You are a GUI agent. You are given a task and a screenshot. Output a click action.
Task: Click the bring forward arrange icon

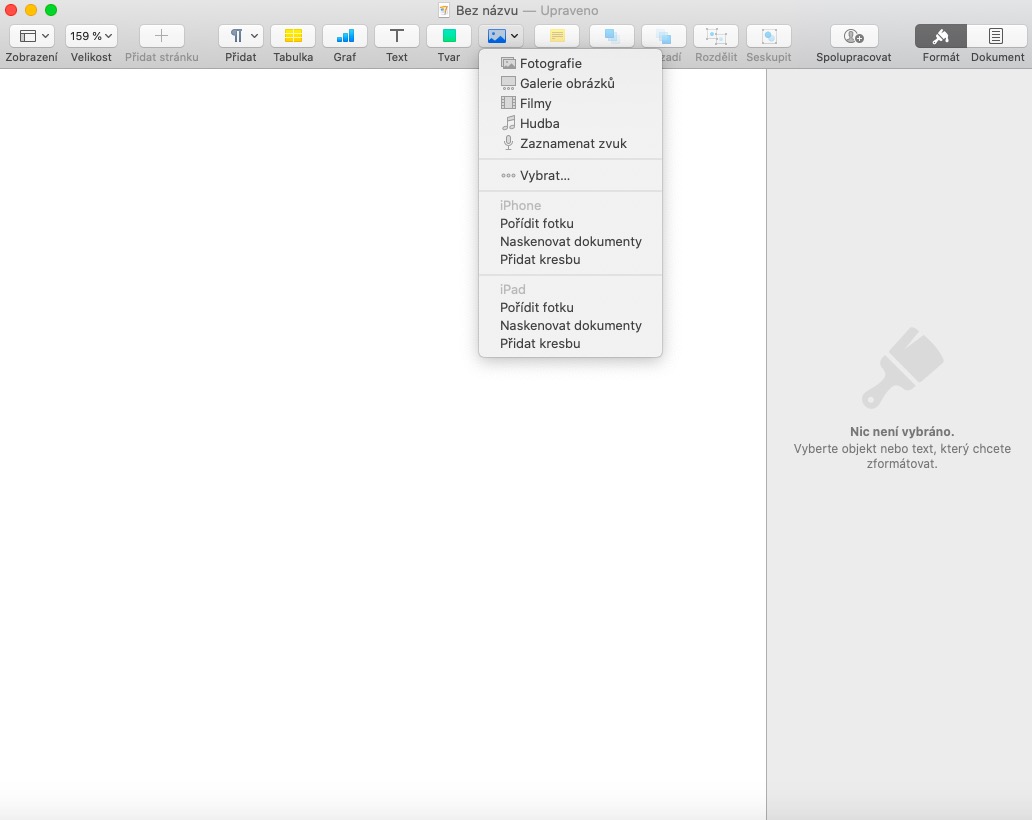click(x=611, y=36)
